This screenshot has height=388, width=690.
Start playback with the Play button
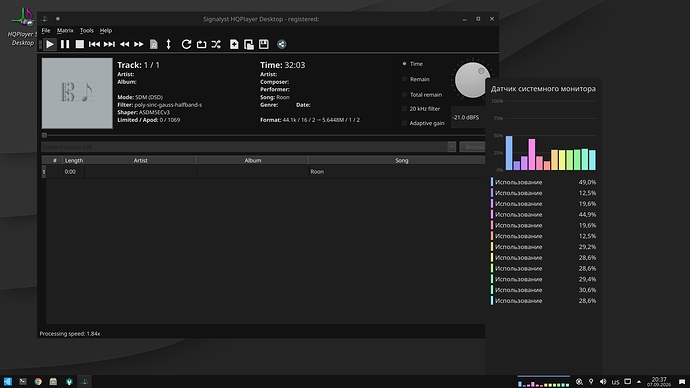50,44
